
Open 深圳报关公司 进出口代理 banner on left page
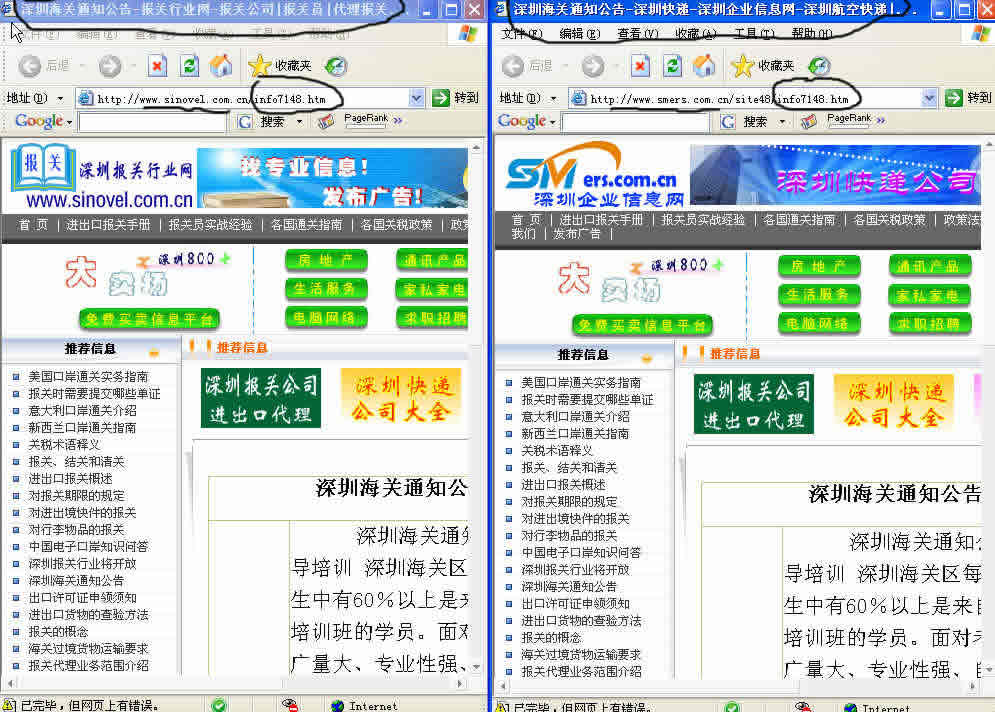(260, 398)
